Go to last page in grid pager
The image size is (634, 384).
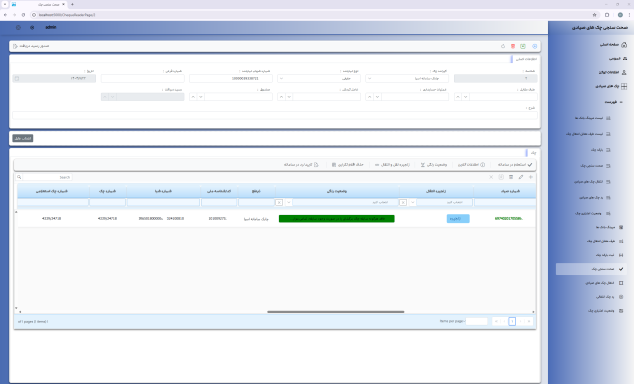(x=528, y=321)
